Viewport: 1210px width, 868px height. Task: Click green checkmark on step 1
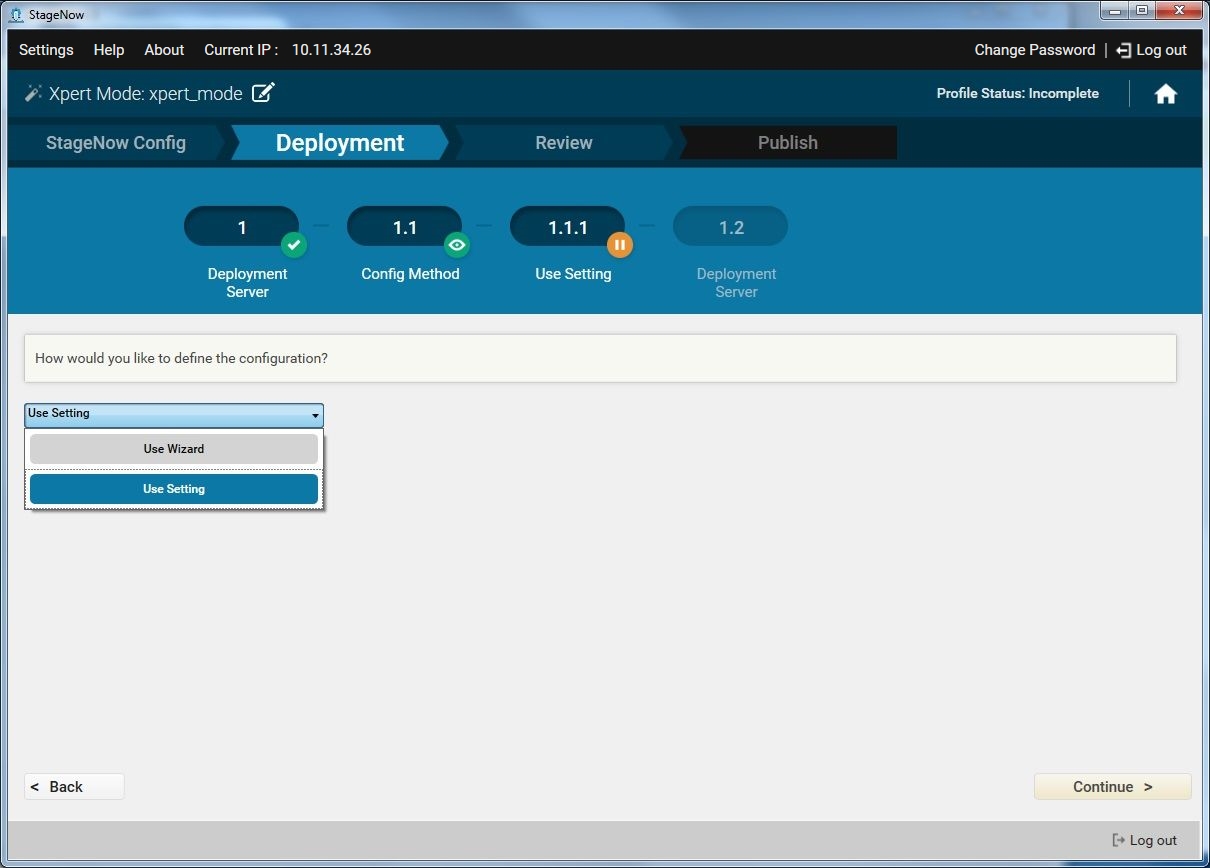[x=293, y=244]
